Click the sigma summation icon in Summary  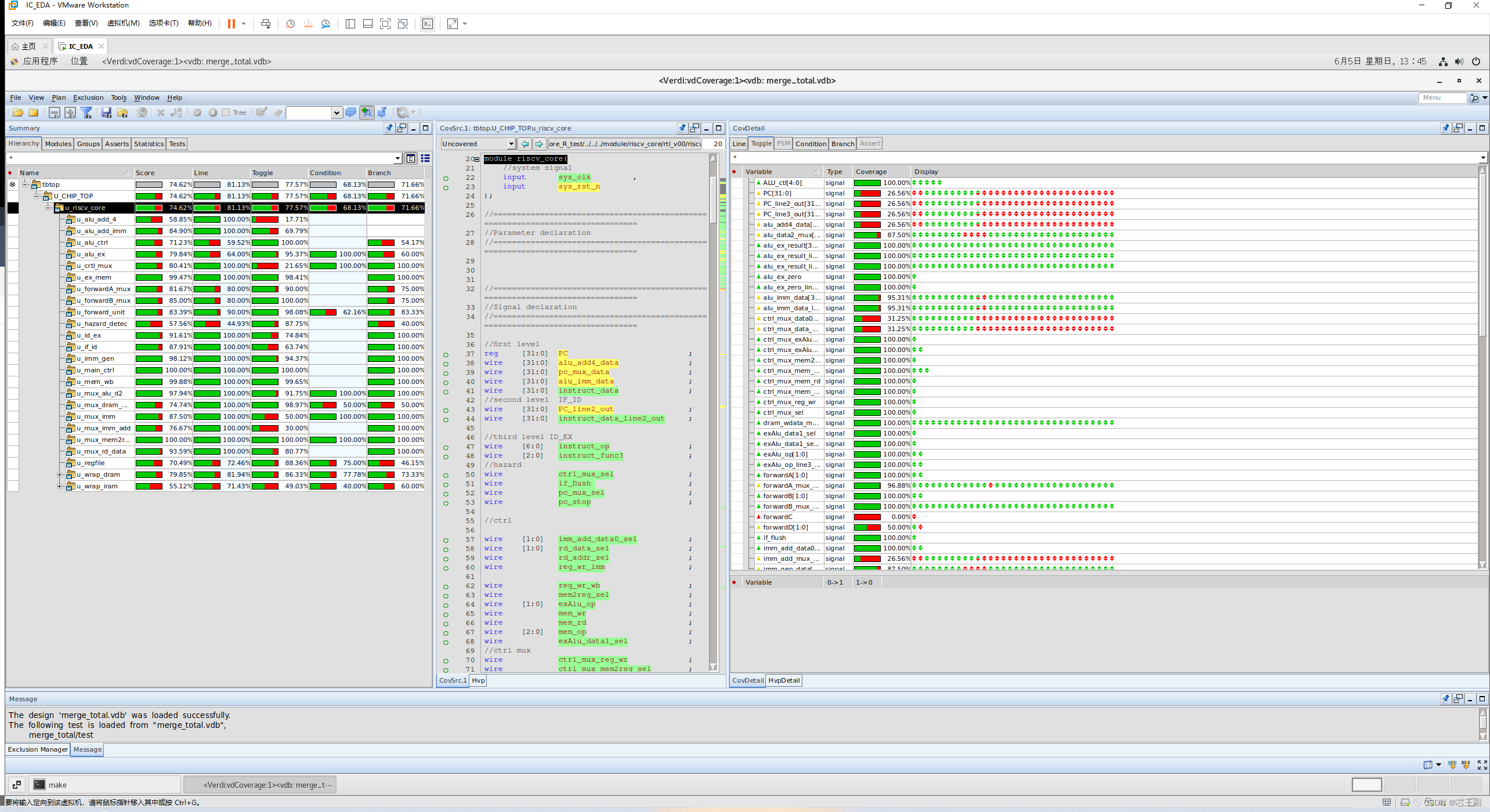click(411, 158)
